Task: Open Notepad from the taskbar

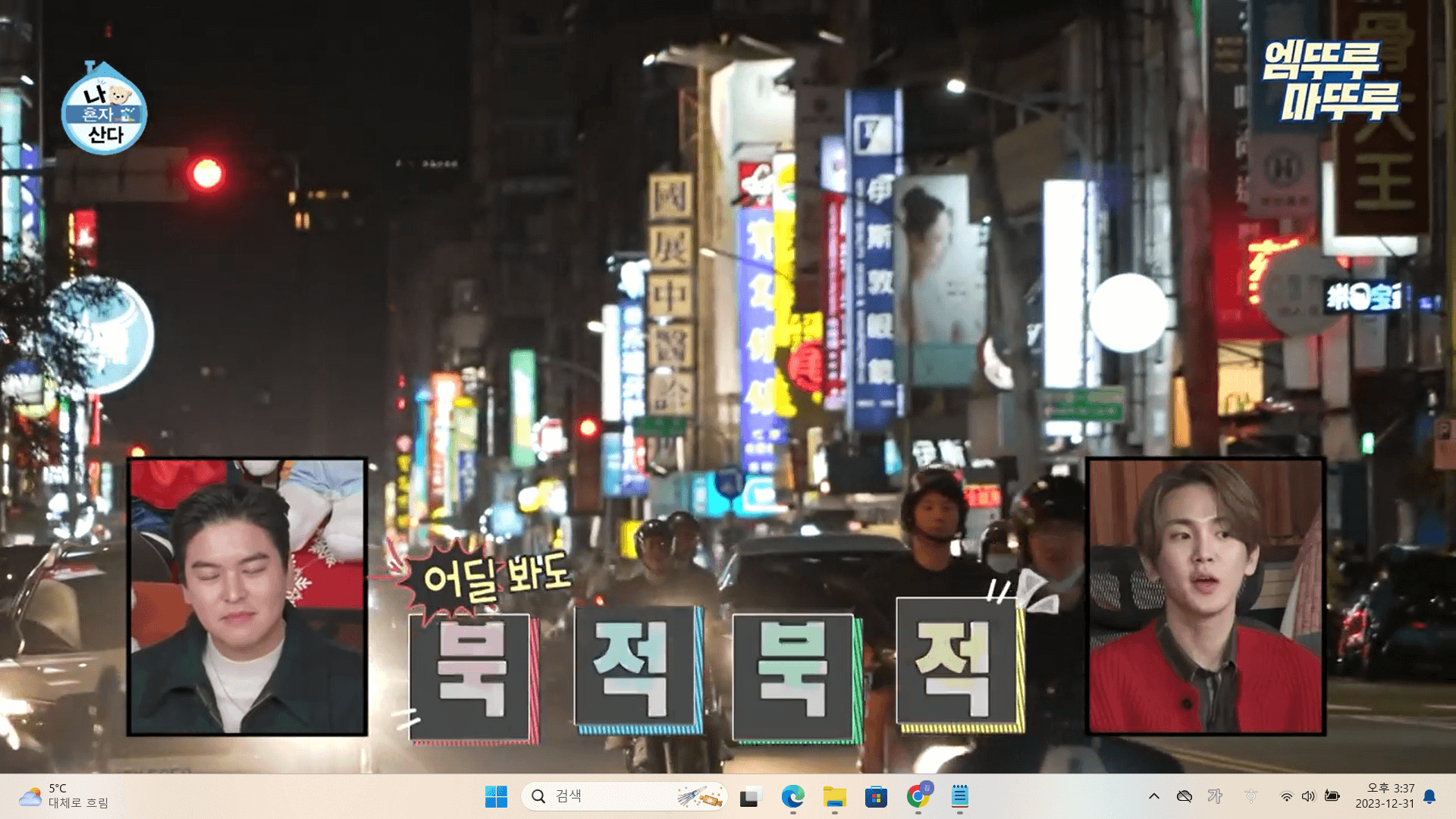Action: 959,796
